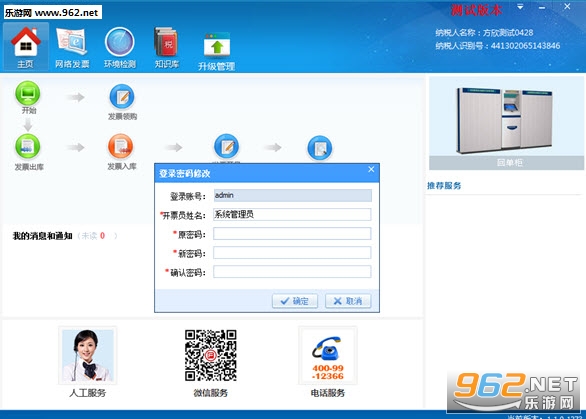This screenshot has width=586, height=419.
Task: Launch 环境检测 environment check
Action: click(x=120, y=47)
